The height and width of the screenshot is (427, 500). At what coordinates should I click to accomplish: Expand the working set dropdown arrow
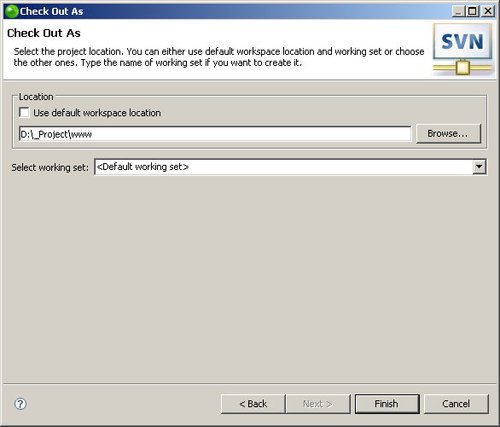click(x=479, y=167)
